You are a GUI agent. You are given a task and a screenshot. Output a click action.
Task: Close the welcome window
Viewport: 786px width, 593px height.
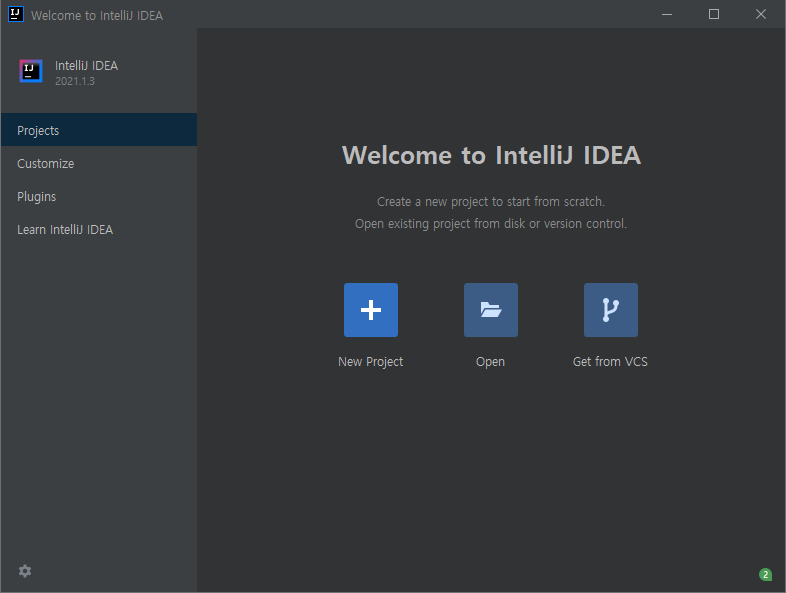[x=761, y=15]
